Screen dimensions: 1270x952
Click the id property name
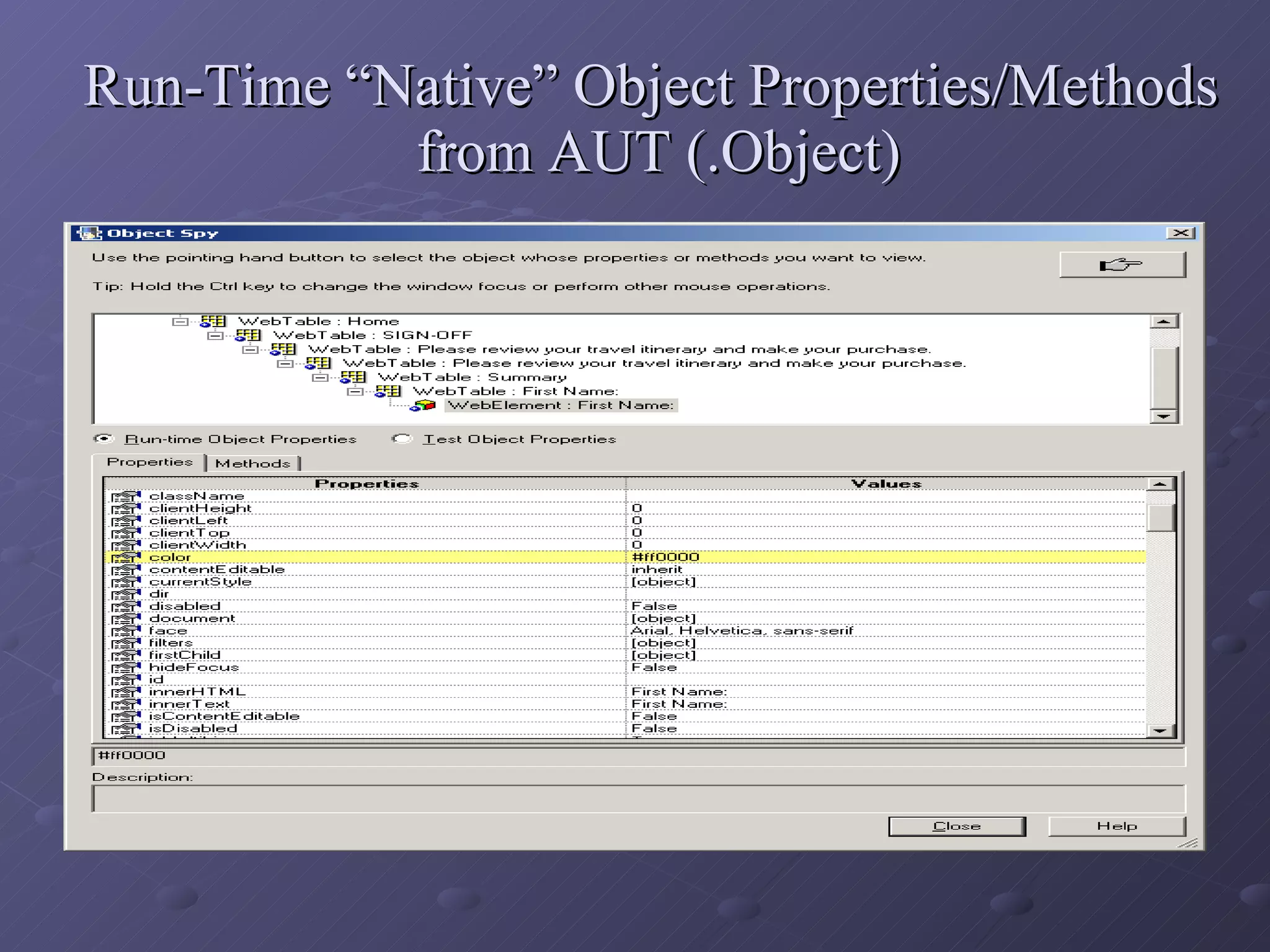point(156,680)
